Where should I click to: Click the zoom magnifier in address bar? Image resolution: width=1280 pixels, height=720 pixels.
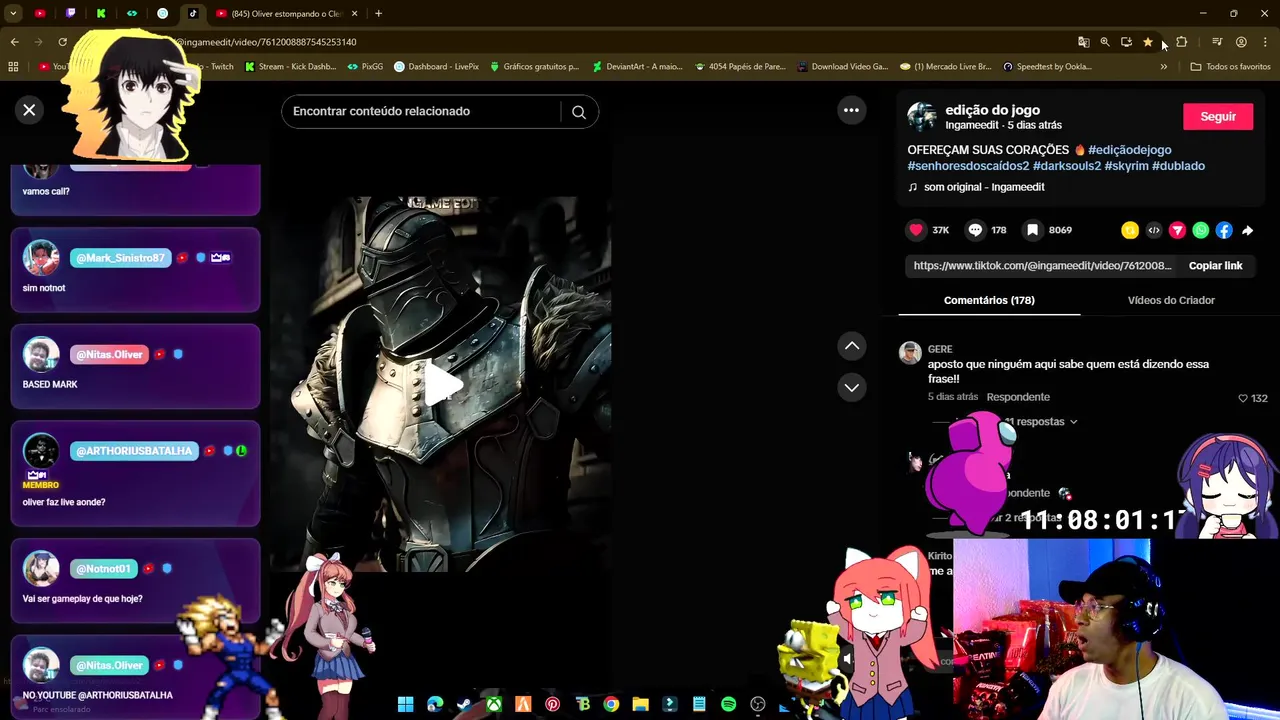click(1105, 42)
